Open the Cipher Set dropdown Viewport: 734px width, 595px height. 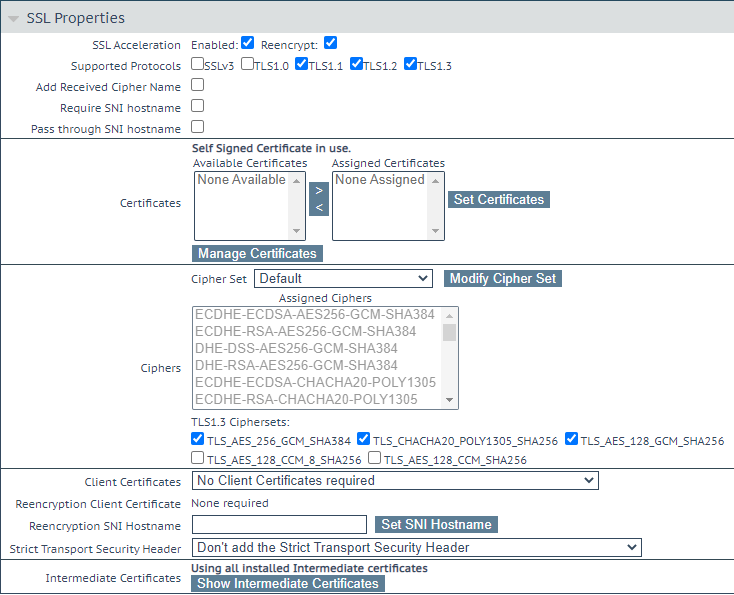click(343, 279)
